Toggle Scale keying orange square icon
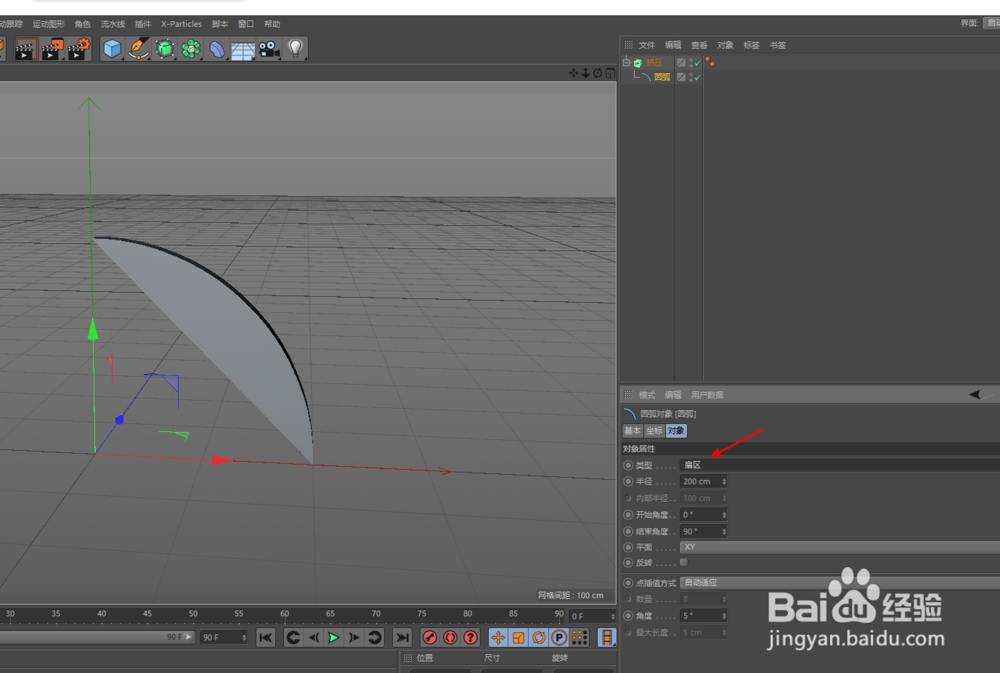 (x=518, y=637)
